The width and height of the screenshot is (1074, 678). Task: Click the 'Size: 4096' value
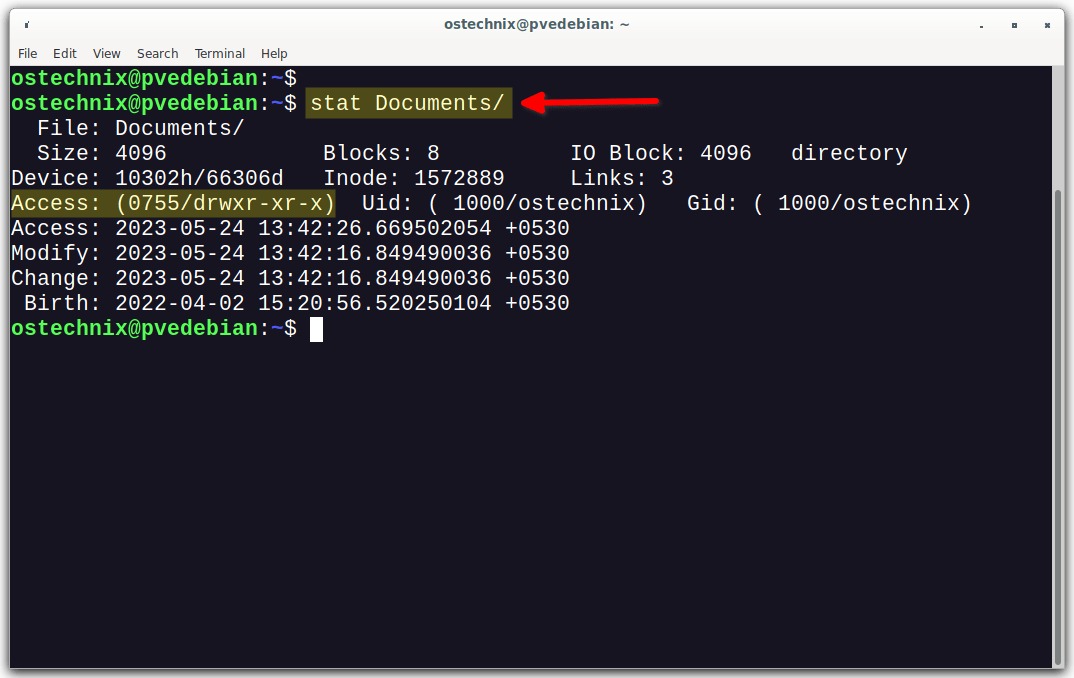pyautogui.click(x=101, y=153)
